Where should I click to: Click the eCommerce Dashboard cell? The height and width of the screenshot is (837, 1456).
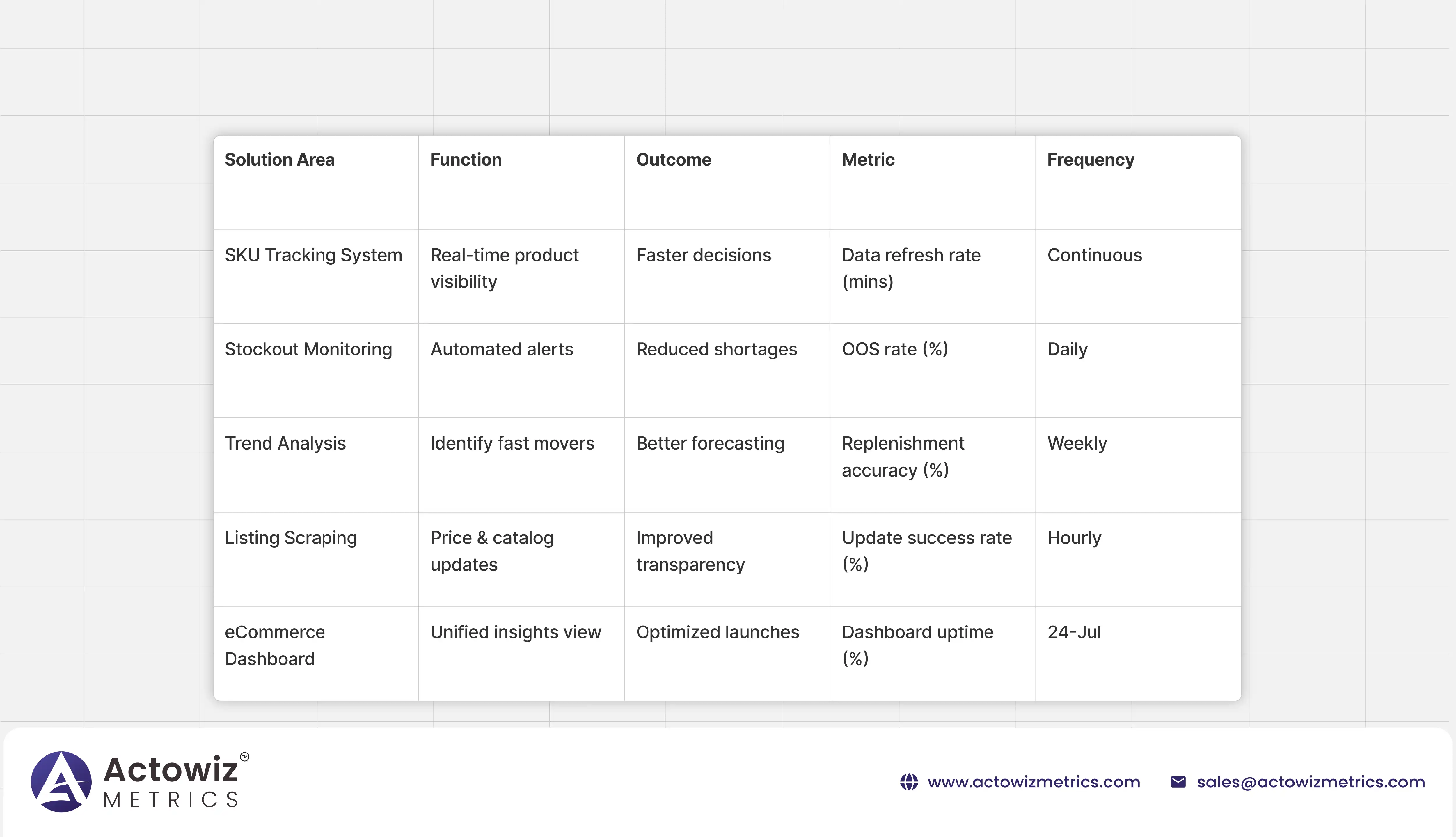click(275, 645)
